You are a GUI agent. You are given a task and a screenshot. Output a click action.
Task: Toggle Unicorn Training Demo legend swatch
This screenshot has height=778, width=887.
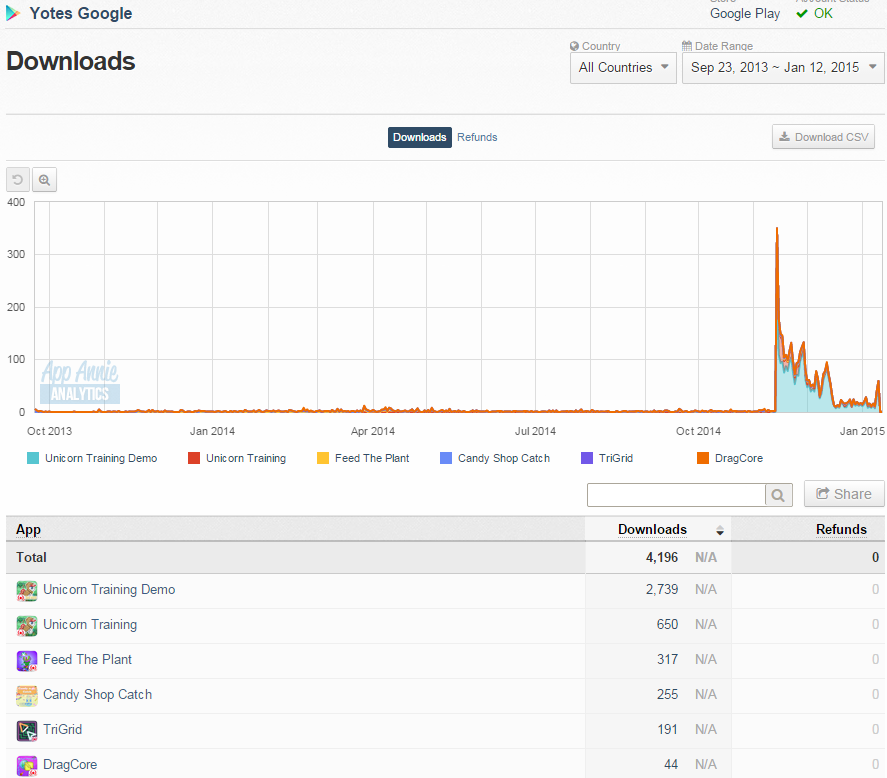coord(33,458)
